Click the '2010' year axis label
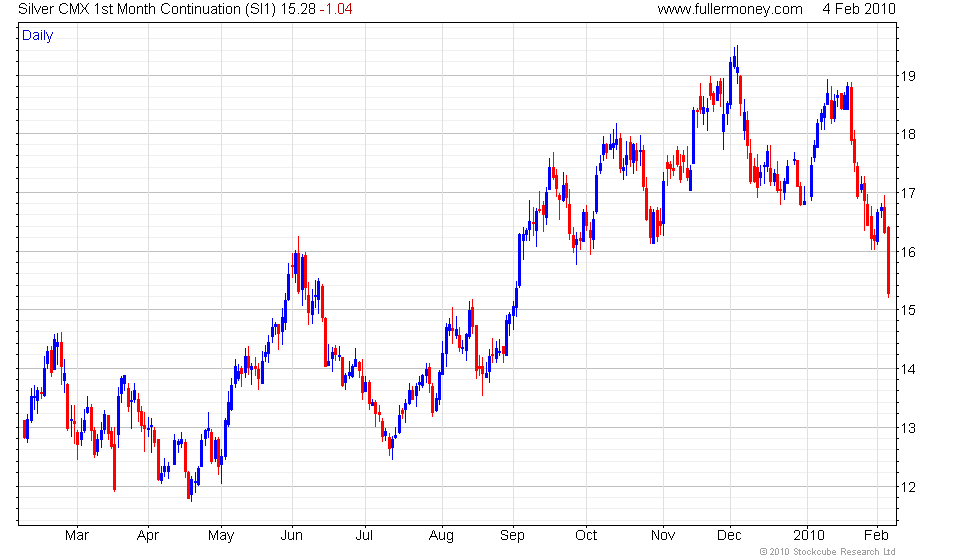The image size is (980, 560). coord(809,536)
